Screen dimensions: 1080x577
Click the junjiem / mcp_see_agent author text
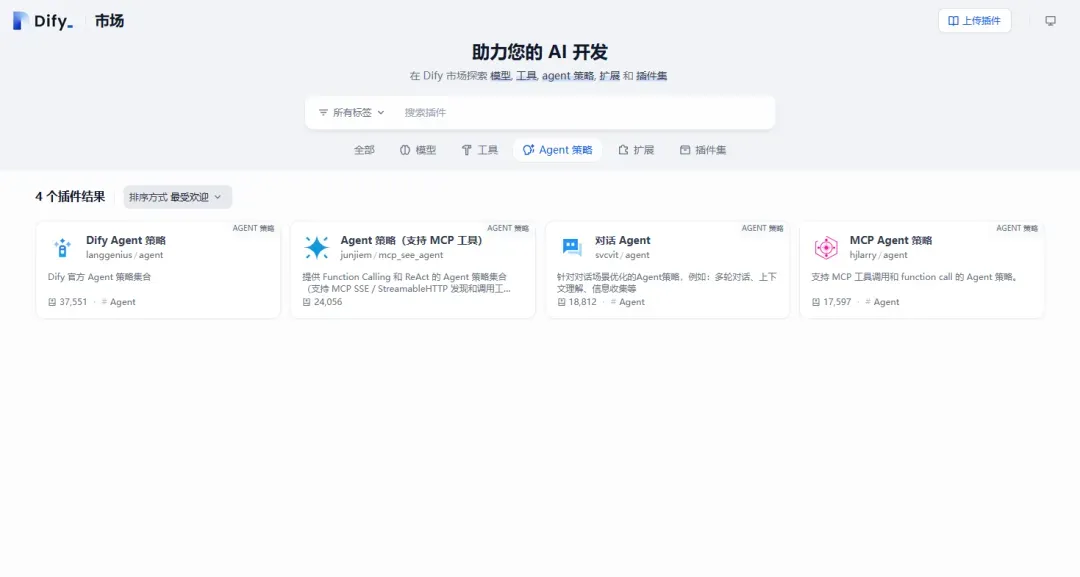[392, 255]
